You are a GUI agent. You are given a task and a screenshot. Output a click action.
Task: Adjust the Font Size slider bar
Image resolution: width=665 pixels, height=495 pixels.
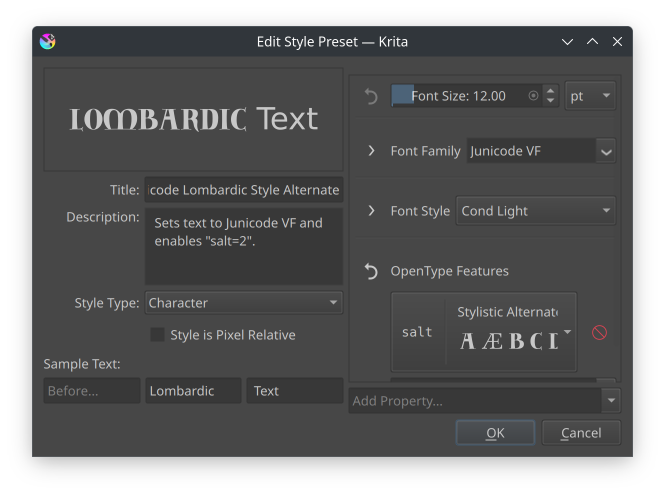(466, 96)
